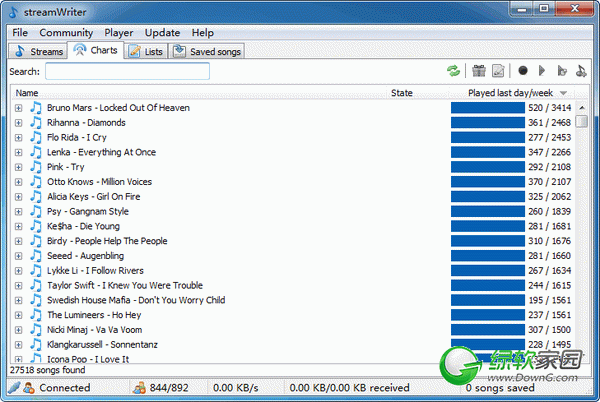Click the 0.00 KB/0.00 KB received status
This screenshot has width=600, height=402.
point(349,388)
